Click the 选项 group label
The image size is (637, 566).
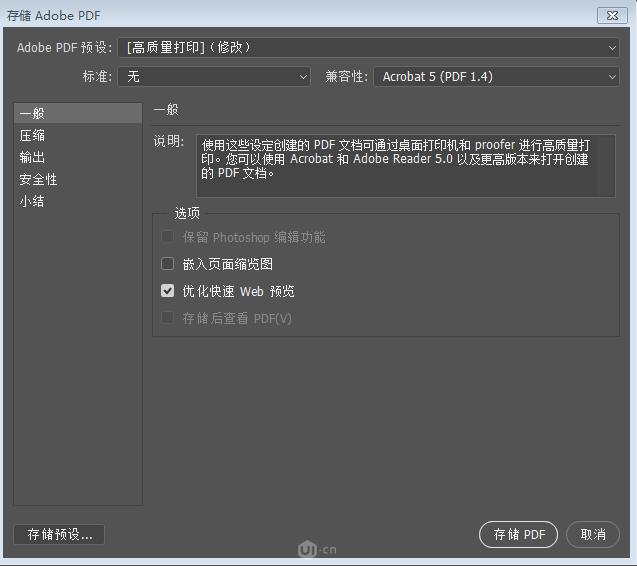coord(187,213)
